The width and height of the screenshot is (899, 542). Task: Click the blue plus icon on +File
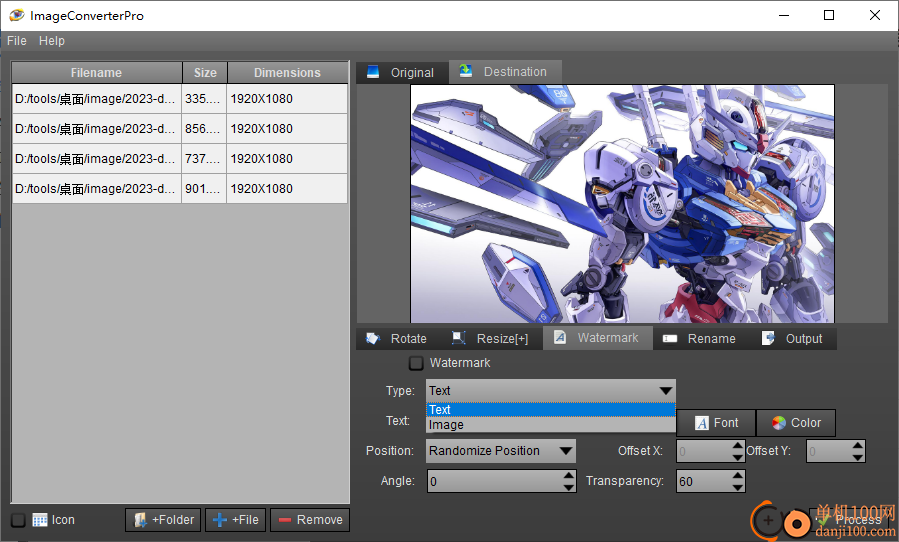pyautogui.click(x=220, y=520)
